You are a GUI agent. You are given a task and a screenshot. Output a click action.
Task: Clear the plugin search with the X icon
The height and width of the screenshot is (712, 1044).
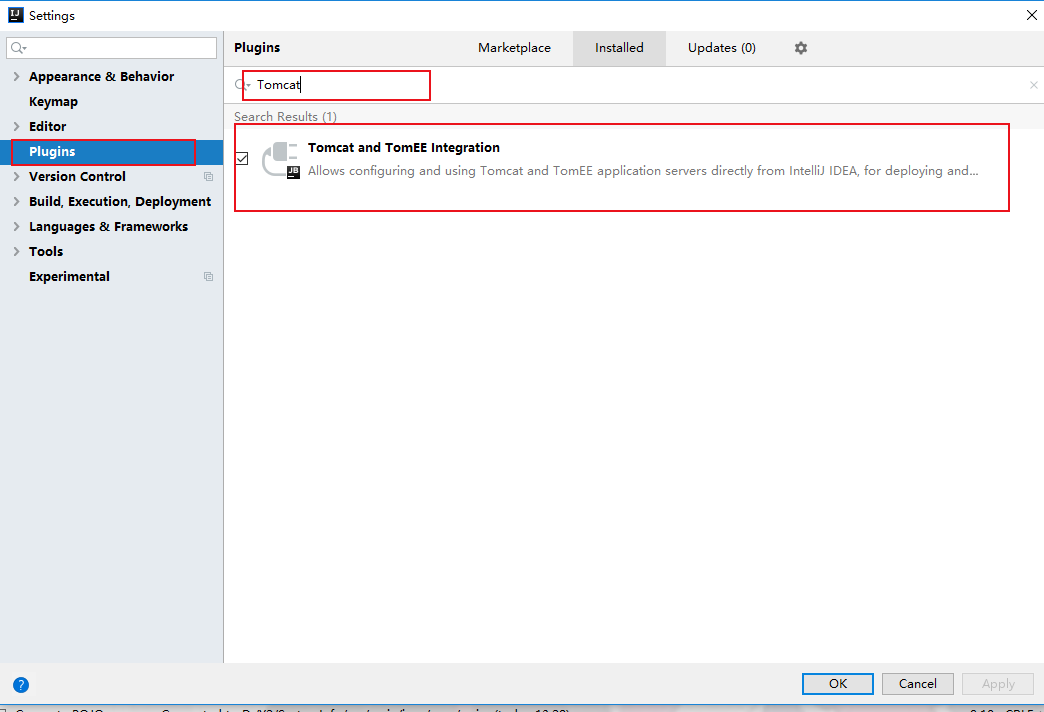pos(1033,85)
